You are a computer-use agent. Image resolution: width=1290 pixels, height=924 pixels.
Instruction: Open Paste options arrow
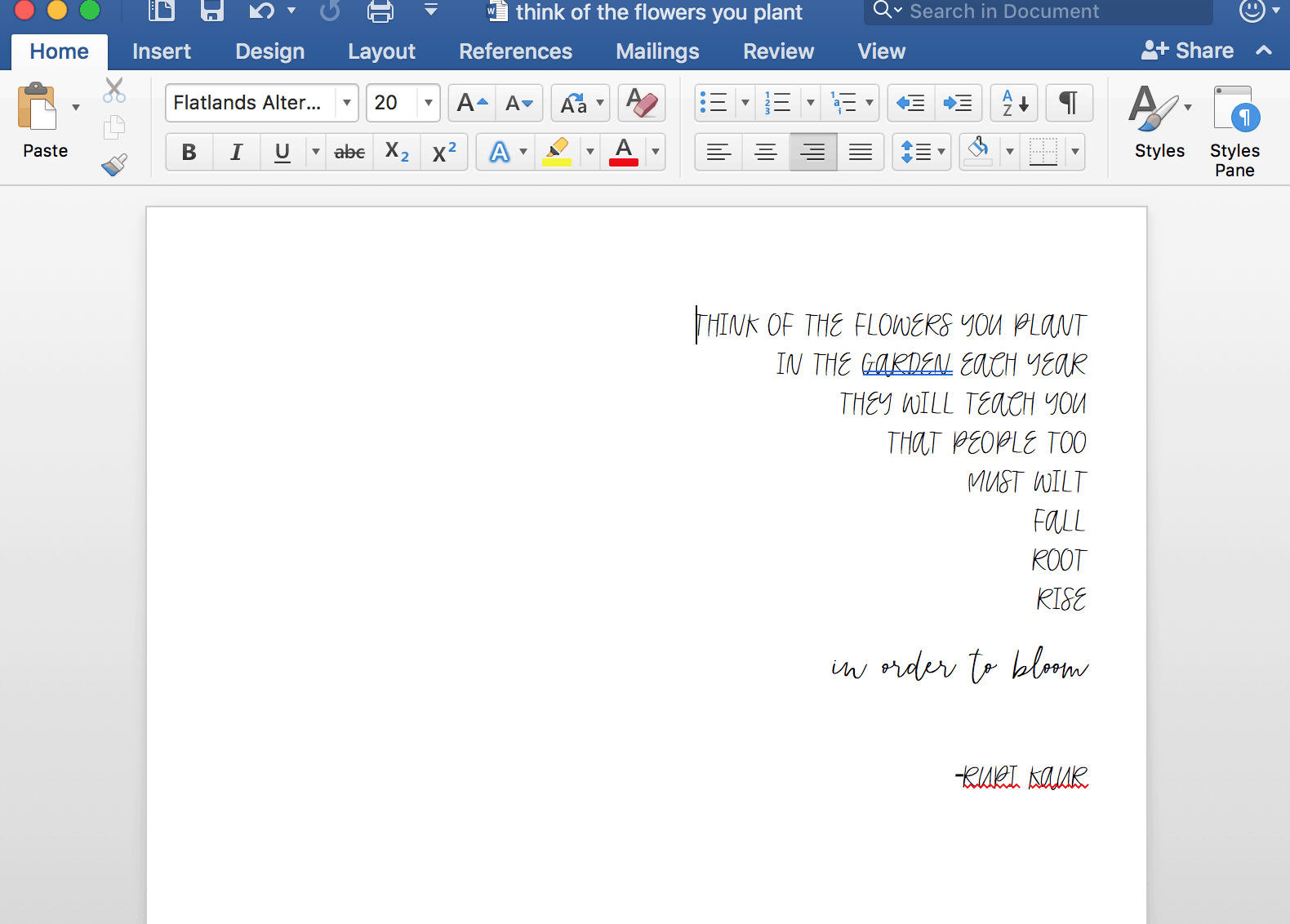pos(76,107)
